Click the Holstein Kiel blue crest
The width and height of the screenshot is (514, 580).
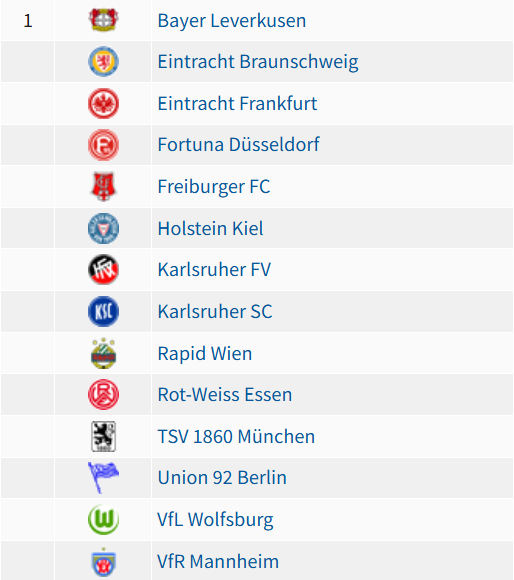(x=104, y=228)
